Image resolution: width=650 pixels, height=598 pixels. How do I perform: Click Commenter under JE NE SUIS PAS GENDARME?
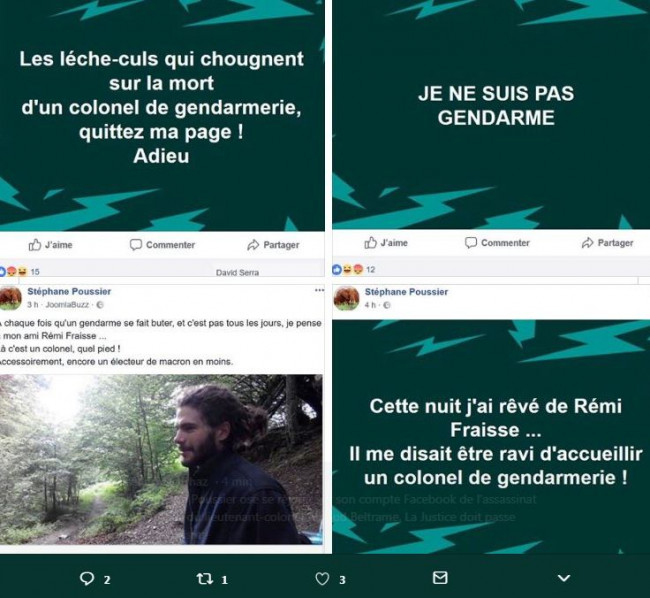497,243
